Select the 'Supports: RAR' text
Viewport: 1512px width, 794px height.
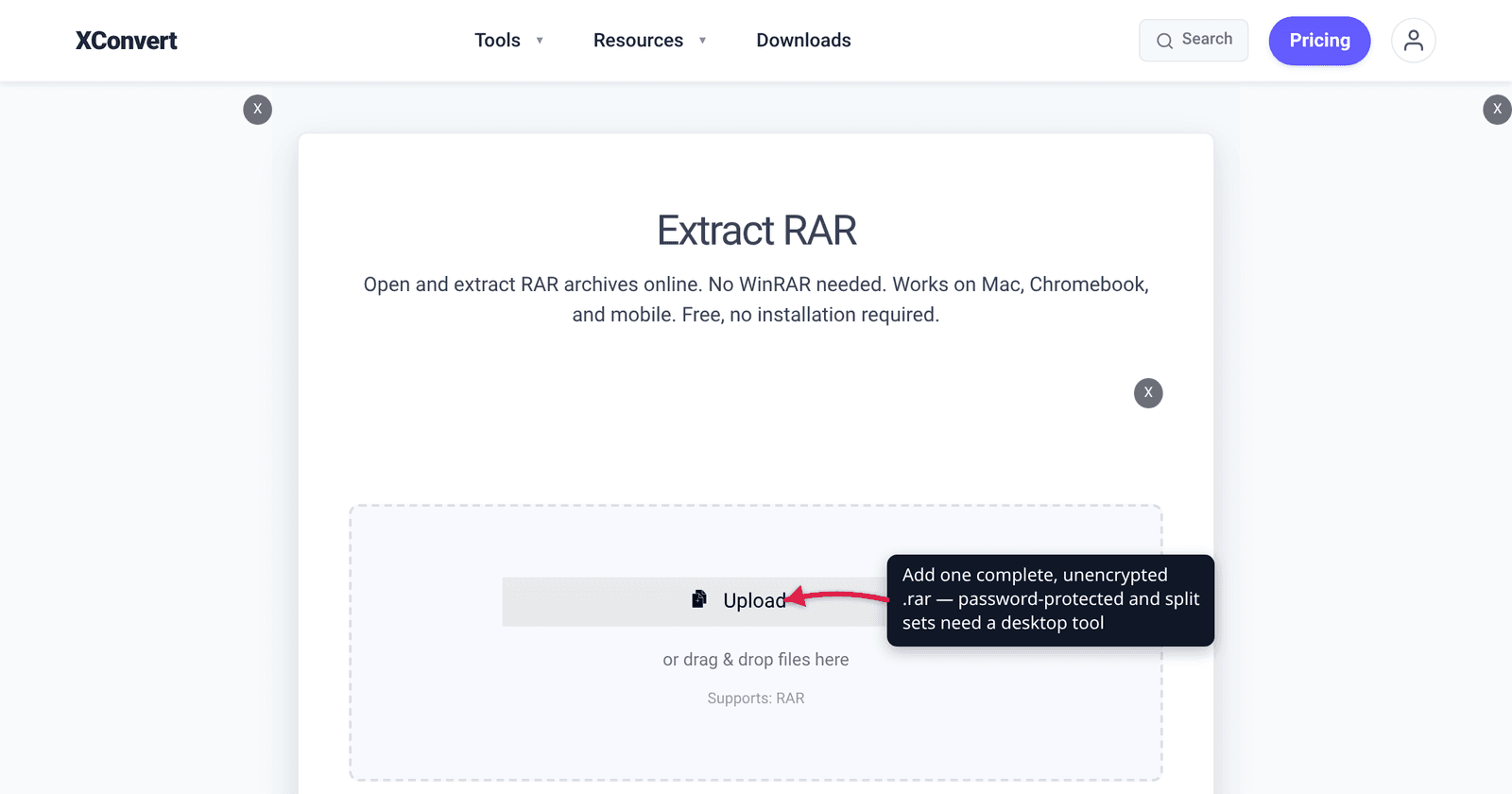point(756,699)
